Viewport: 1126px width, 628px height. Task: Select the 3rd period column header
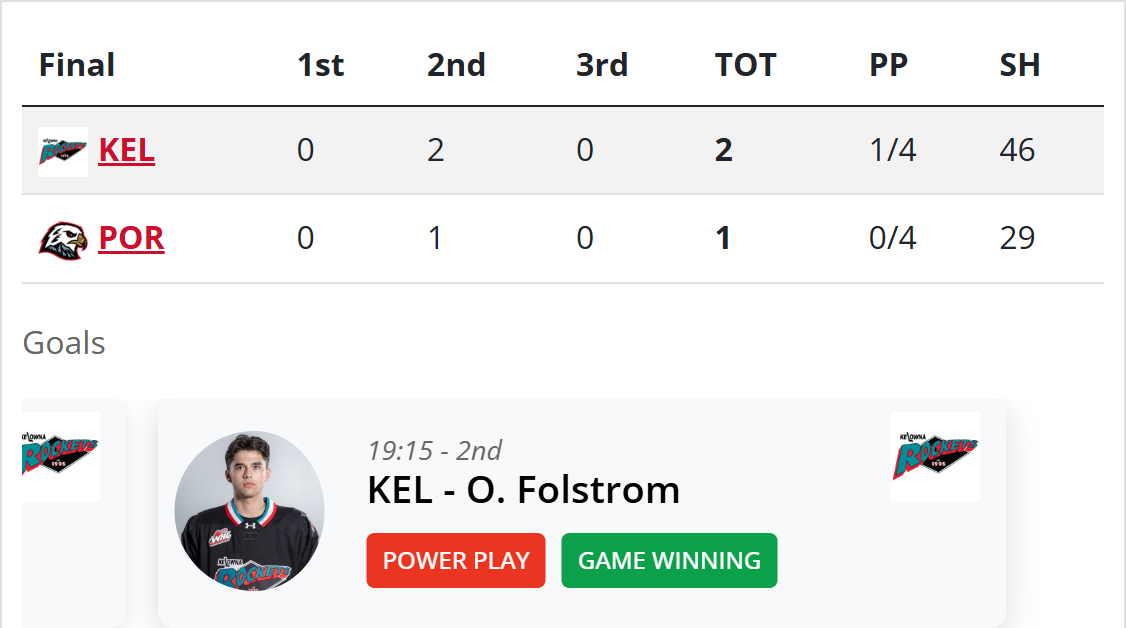(x=602, y=65)
